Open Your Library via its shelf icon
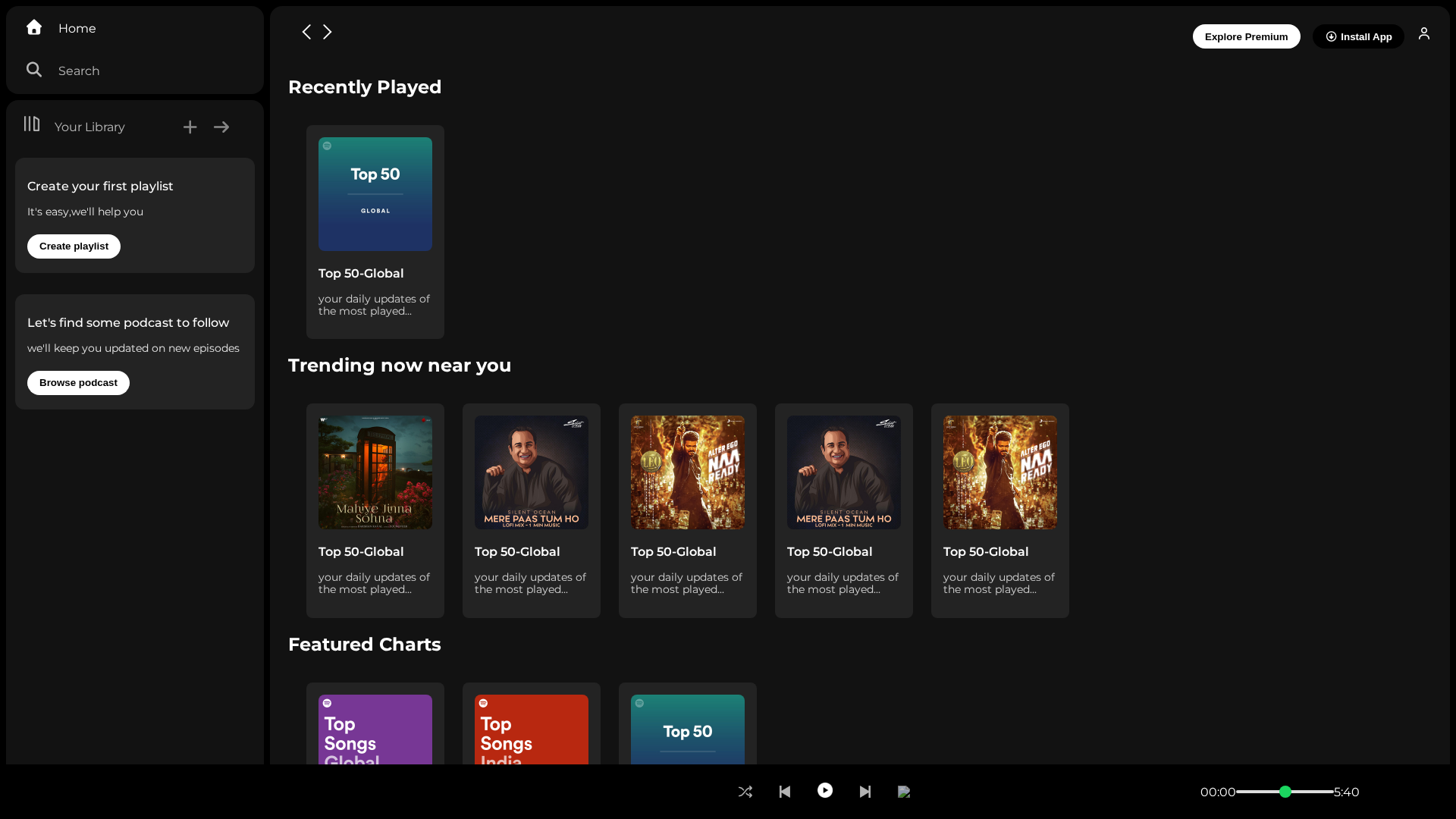The width and height of the screenshot is (1456, 819). click(x=32, y=124)
